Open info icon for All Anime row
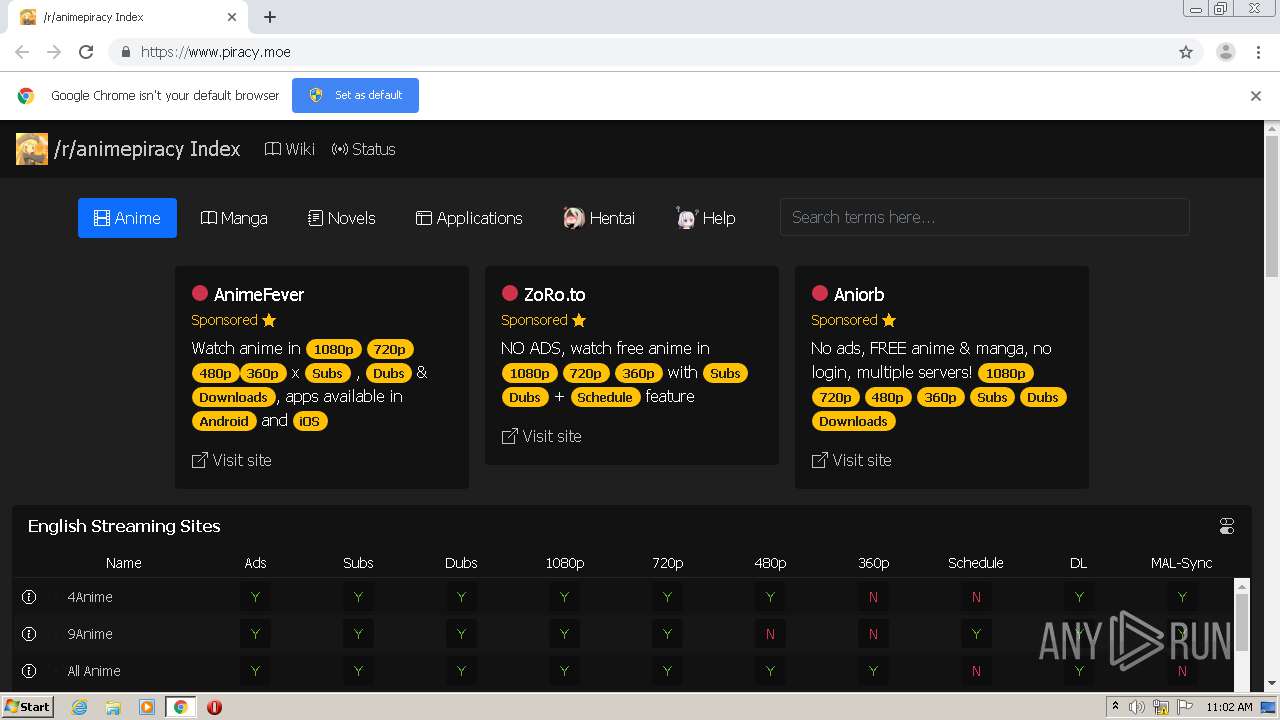 point(29,671)
